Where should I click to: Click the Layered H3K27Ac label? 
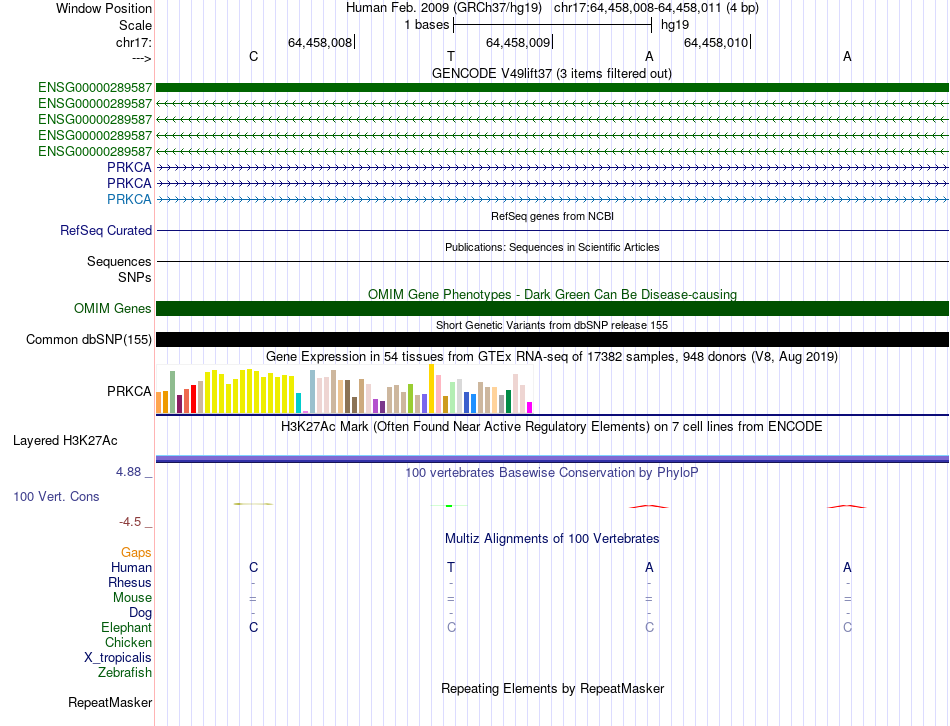point(65,441)
